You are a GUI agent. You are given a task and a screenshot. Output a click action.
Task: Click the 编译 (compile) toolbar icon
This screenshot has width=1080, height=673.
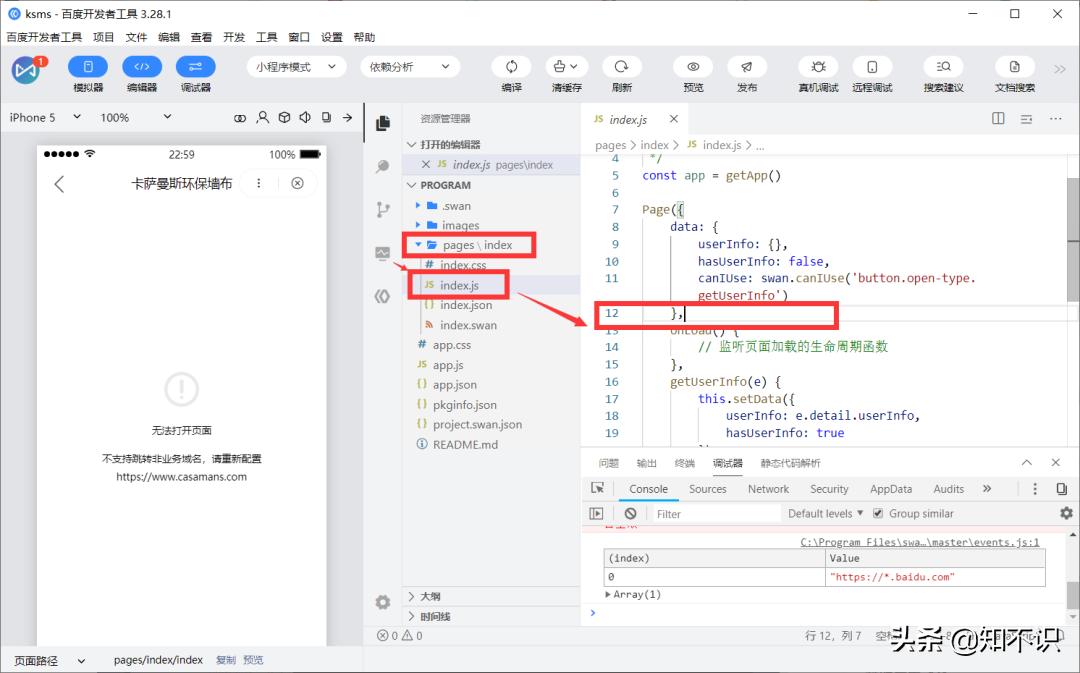511,67
